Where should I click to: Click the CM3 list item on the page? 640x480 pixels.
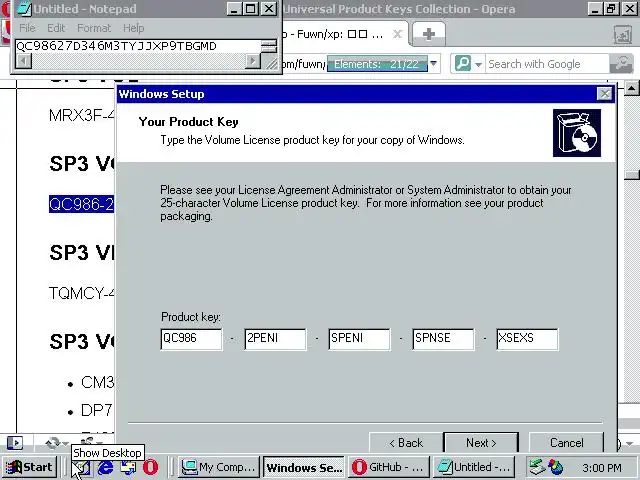[97, 382]
